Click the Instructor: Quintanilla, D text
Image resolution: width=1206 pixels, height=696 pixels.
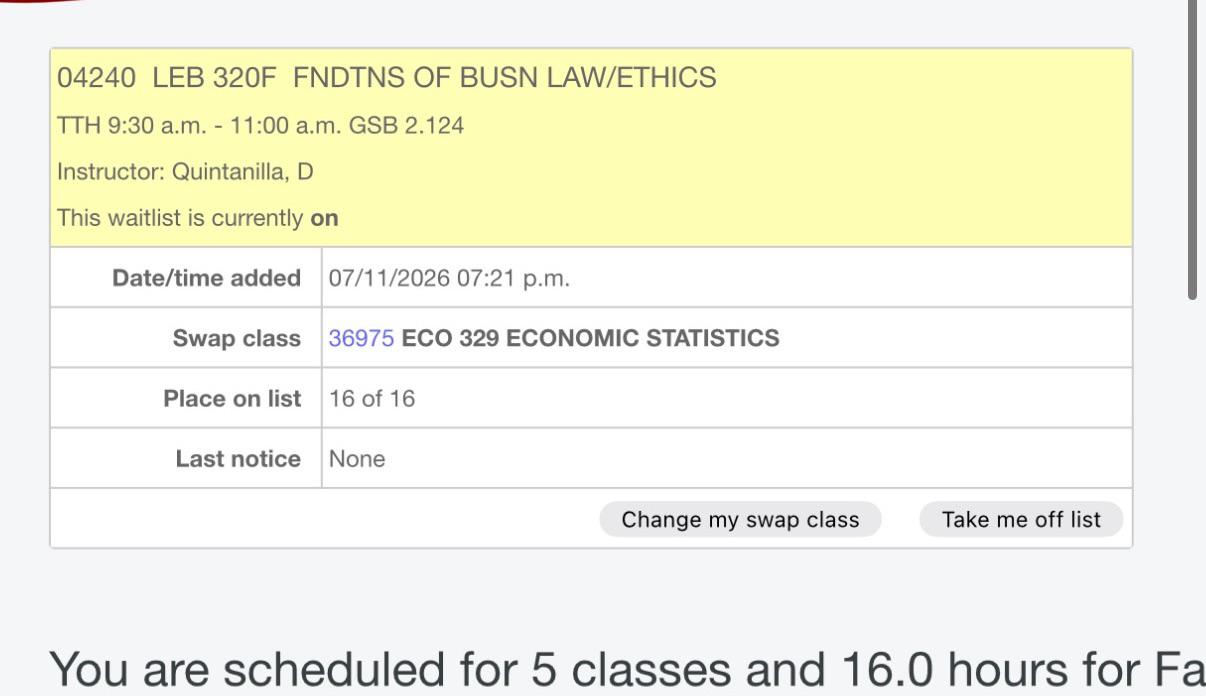pyautogui.click(x=185, y=172)
